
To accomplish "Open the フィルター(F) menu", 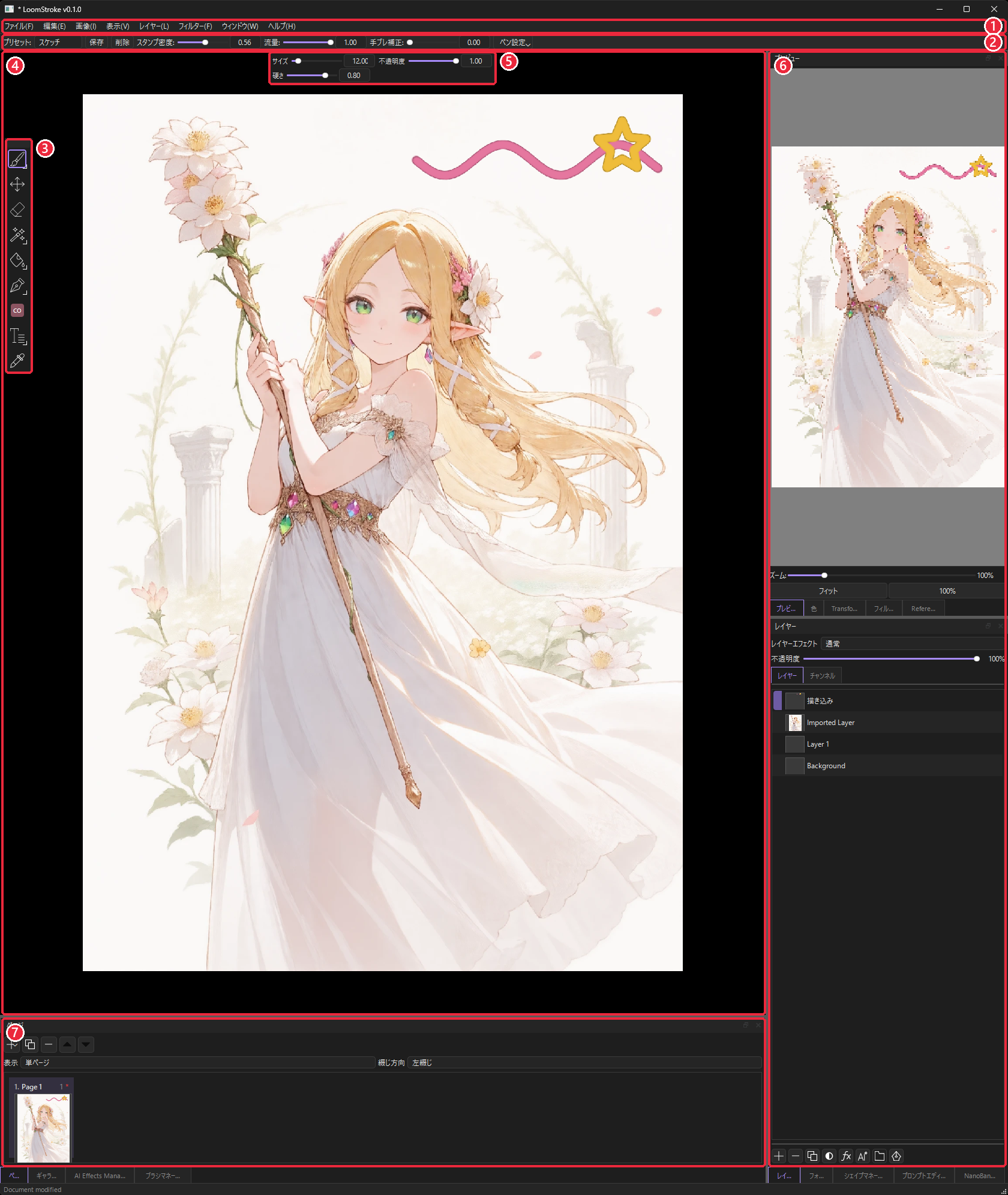I will coord(195,26).
